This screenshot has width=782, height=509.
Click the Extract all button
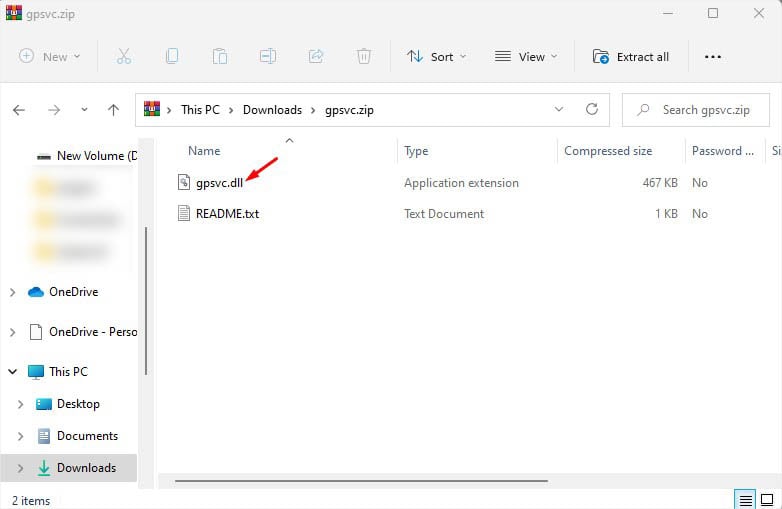click(x=631, y=56)
